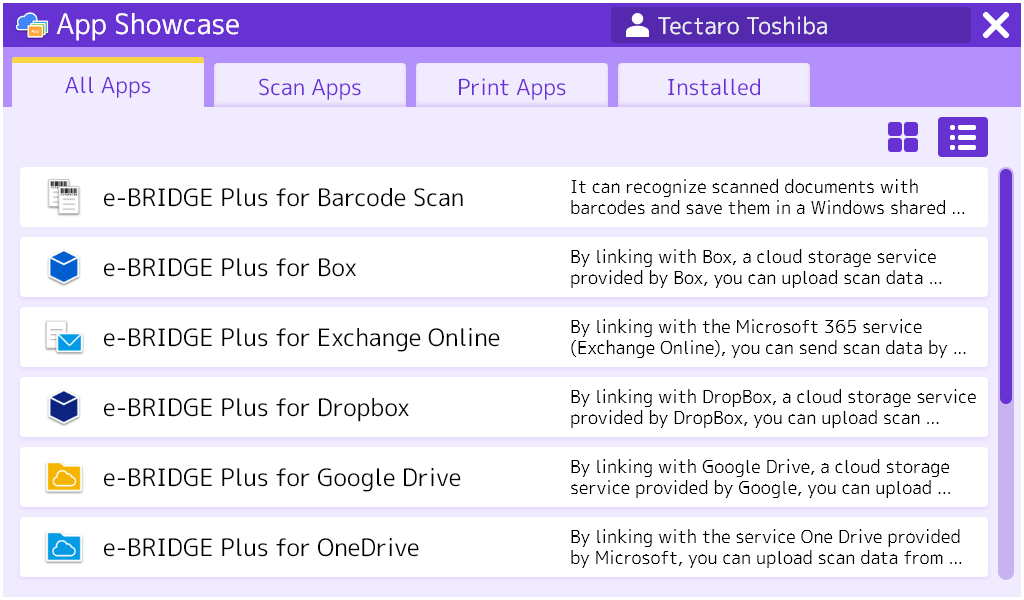The height and width of the screenshot is (600, 1024).
Task: Open the All Apps tab
Action: click(108, 86)
